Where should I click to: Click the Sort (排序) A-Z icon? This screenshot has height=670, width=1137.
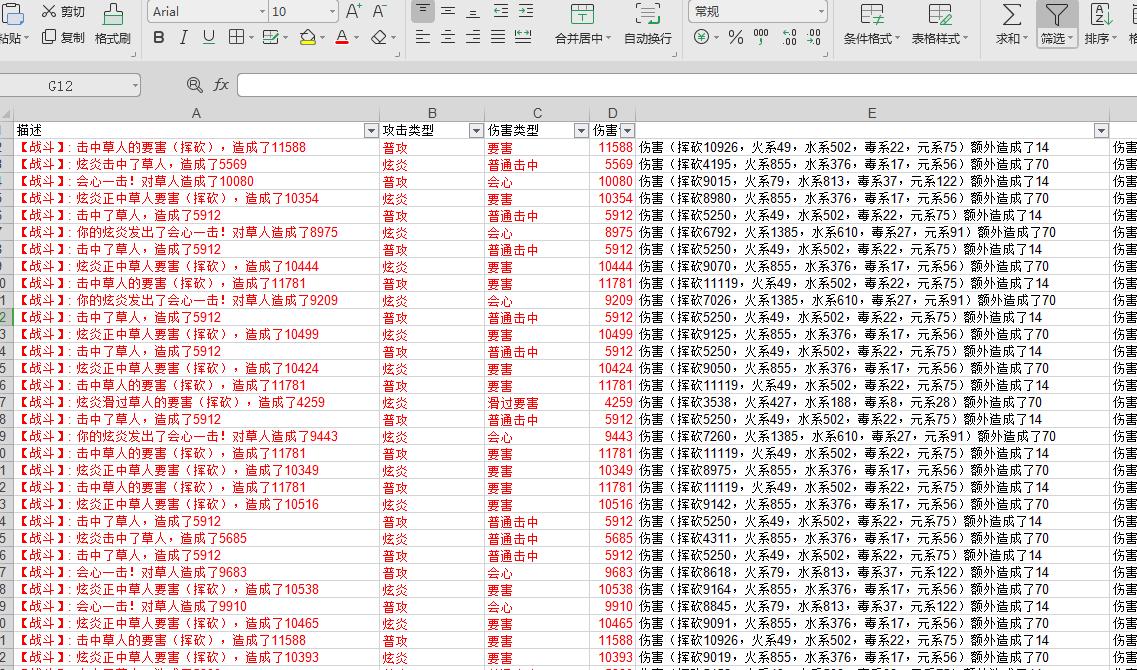(1101, 15)
